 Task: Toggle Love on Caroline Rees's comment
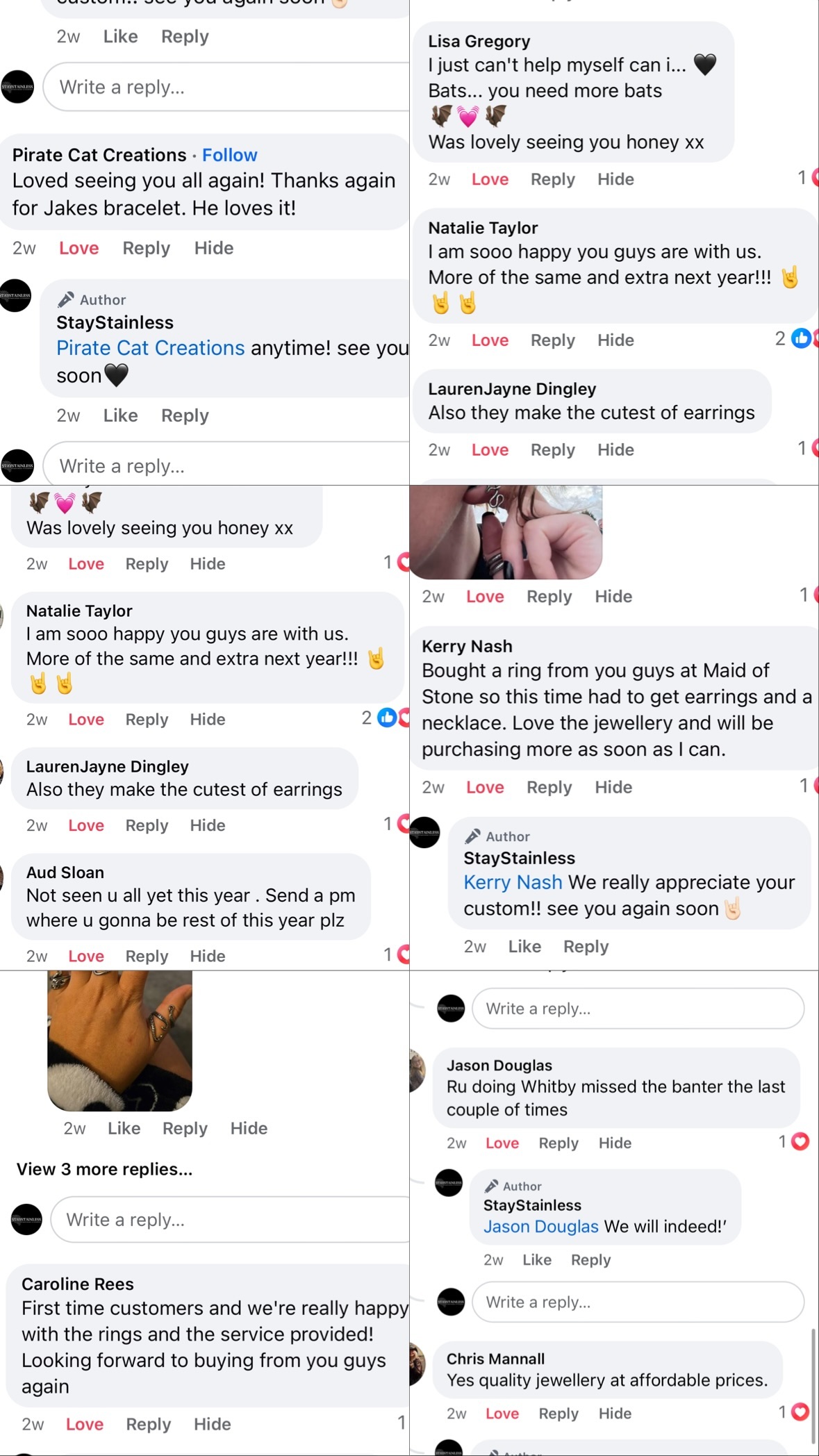click(x=85, y=1424)
